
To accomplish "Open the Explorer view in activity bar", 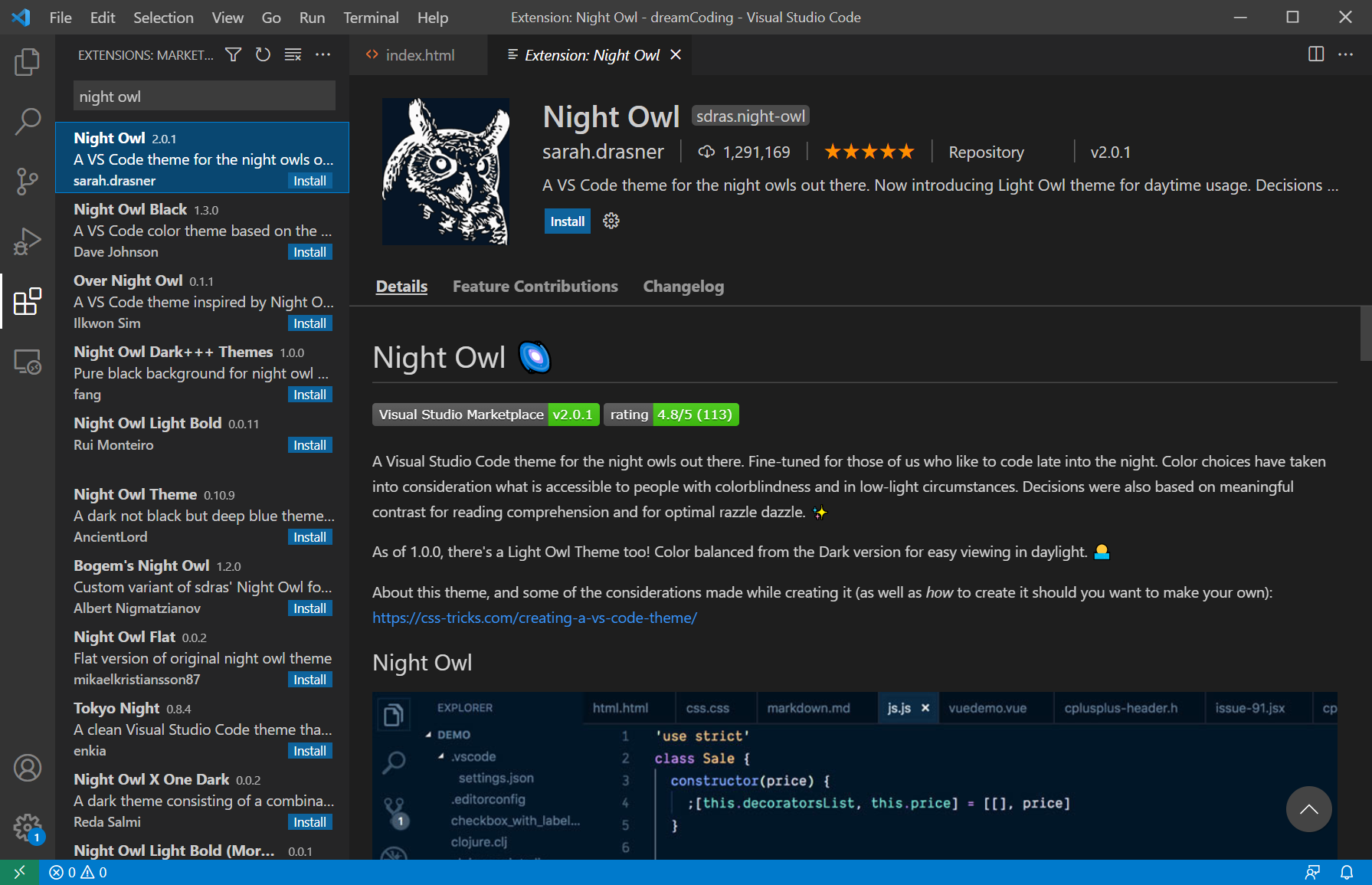I will (28, 62).
